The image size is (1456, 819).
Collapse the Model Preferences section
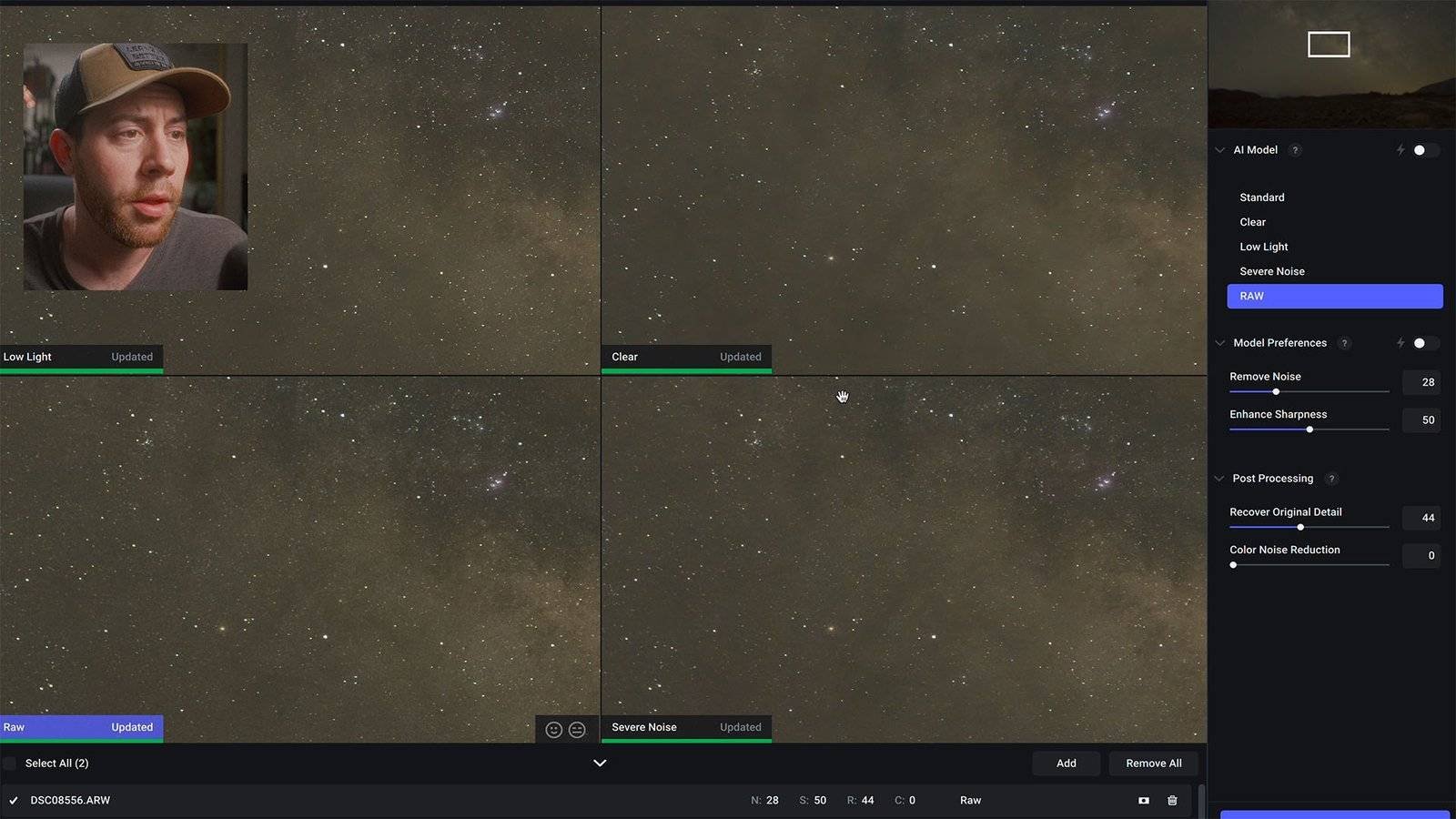tap(1219, 343)
